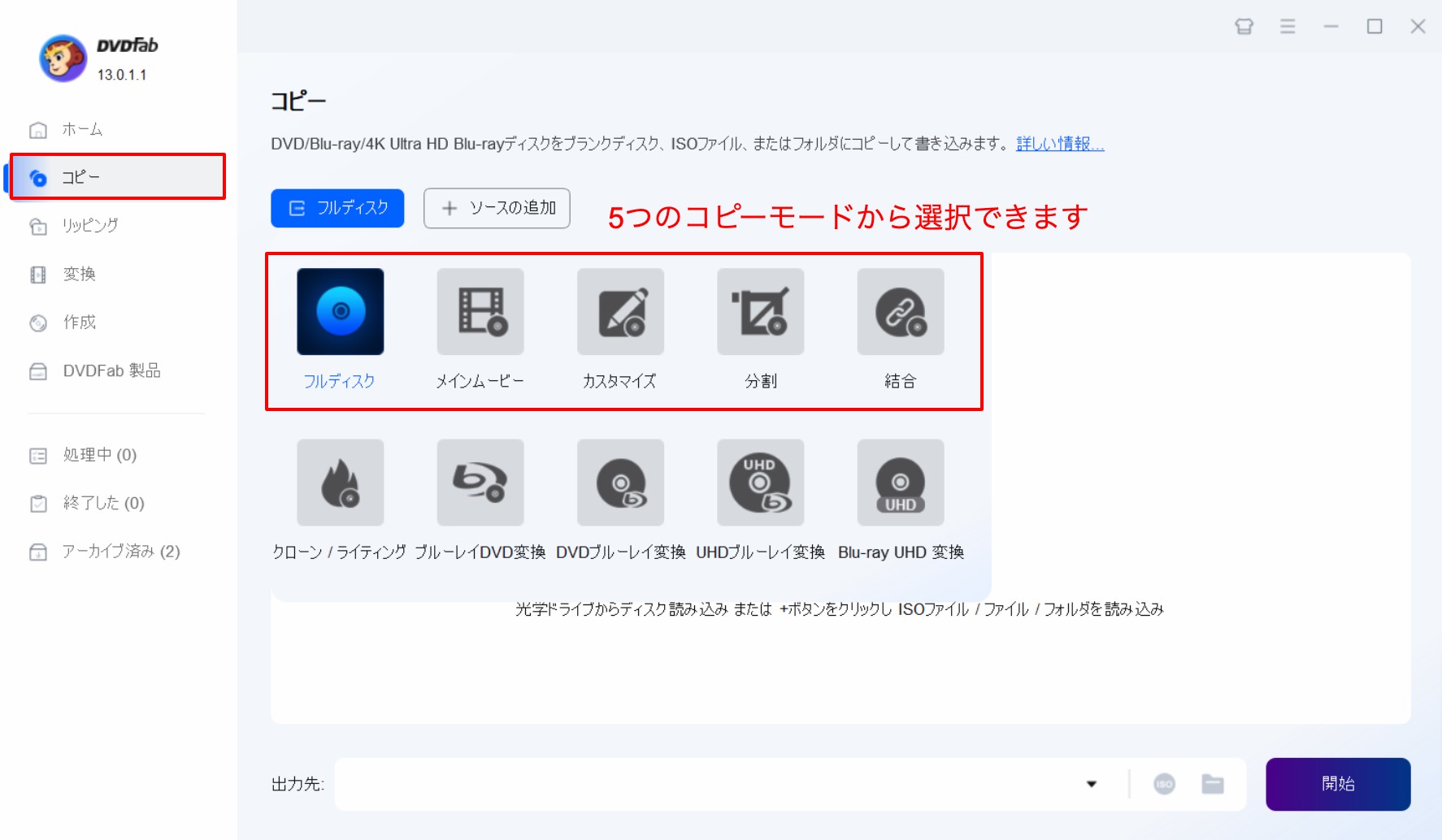Click the 開始 button
Viewport: 1442px width, 840px height.
[x=1338, y=784]
